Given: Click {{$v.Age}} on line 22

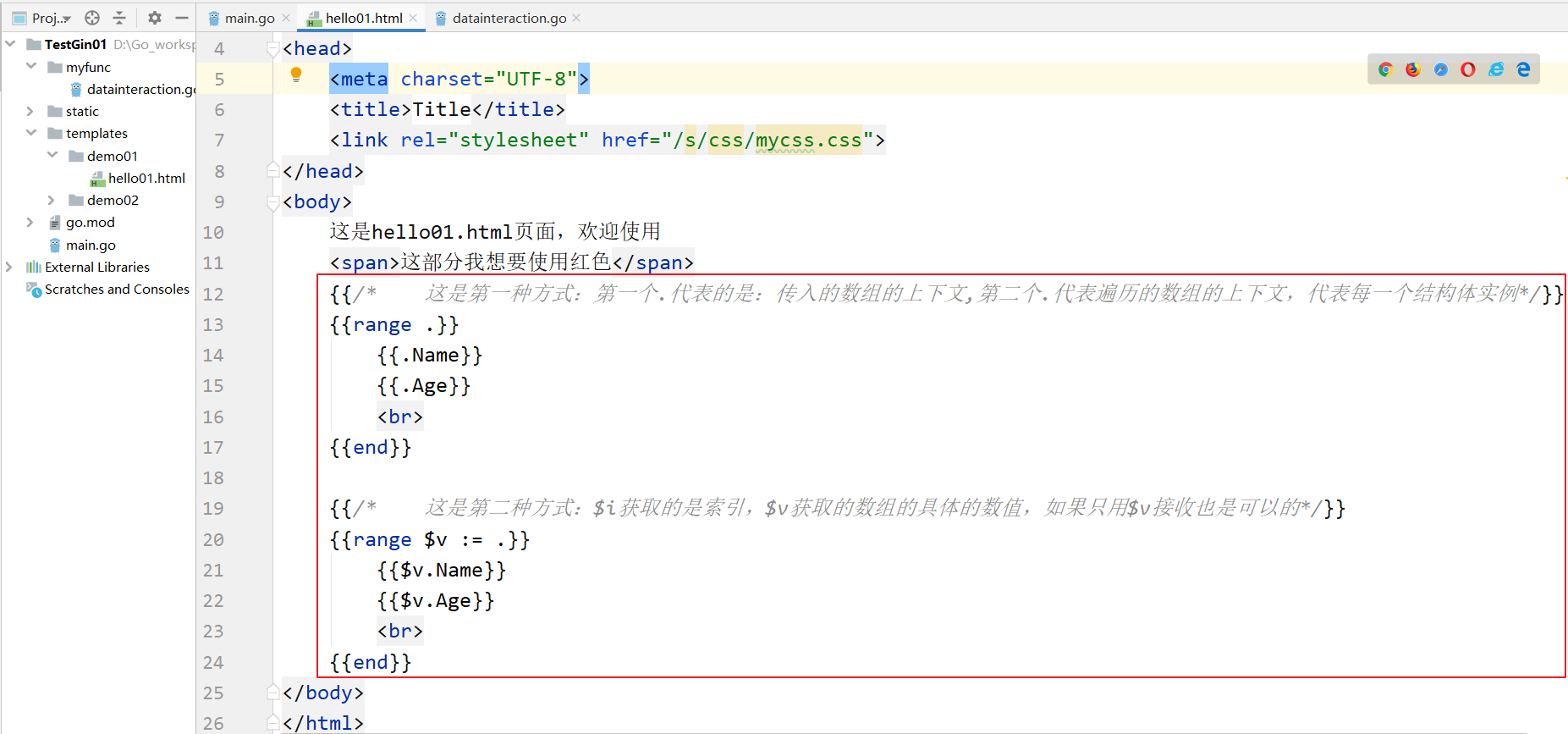Looking at the screenshot, I should pos(436,600).
